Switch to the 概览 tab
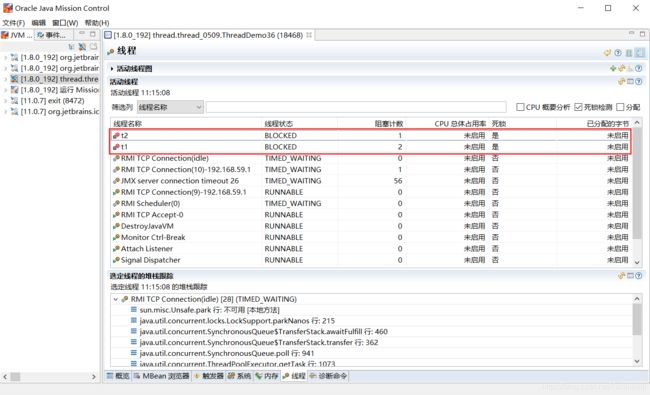The height and width of the screenshot is (395, 650). click(x=118, y=376)
